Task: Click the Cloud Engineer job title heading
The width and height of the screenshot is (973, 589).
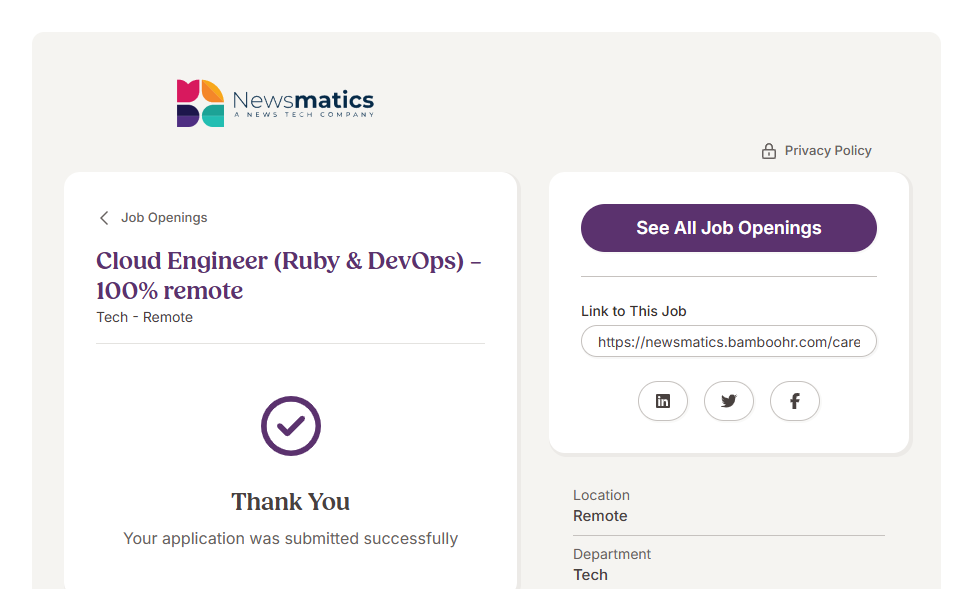Action: tap(288, 275)
